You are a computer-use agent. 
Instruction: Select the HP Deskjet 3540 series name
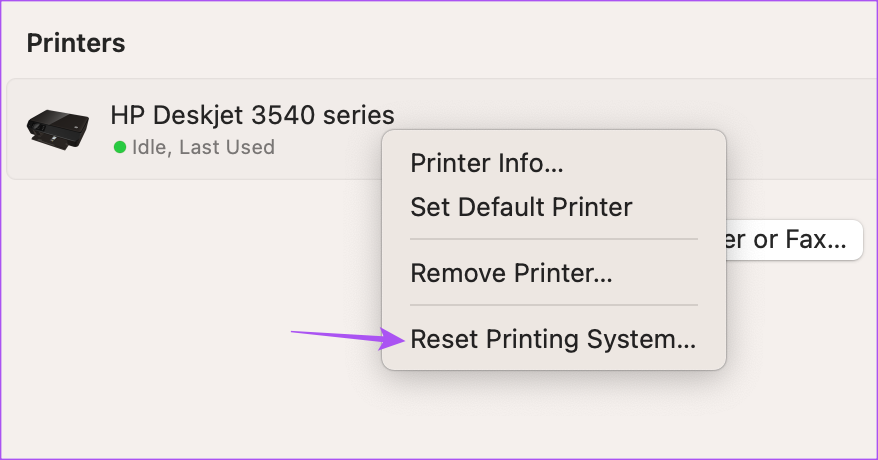pos(253,115)
